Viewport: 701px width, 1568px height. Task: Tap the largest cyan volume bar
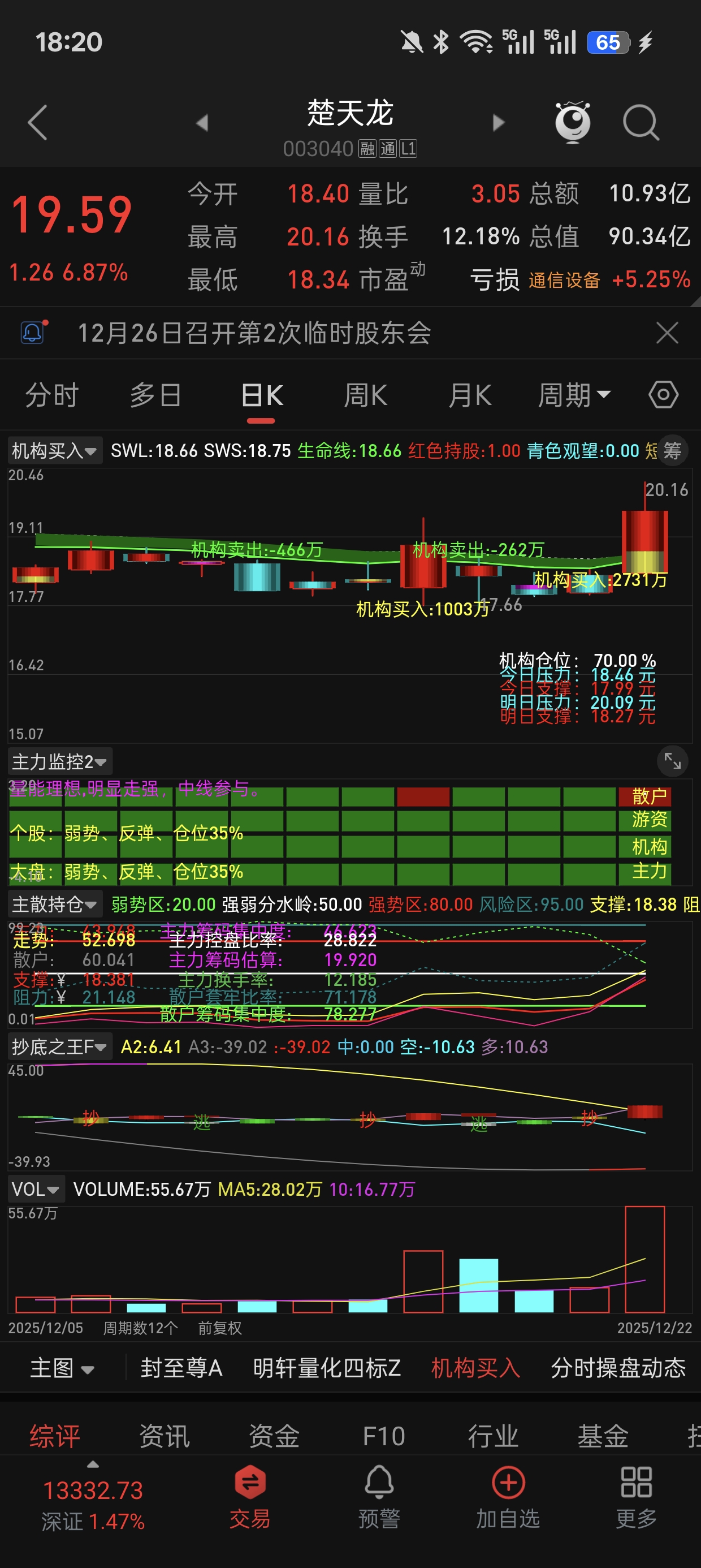coord(478,1286)
